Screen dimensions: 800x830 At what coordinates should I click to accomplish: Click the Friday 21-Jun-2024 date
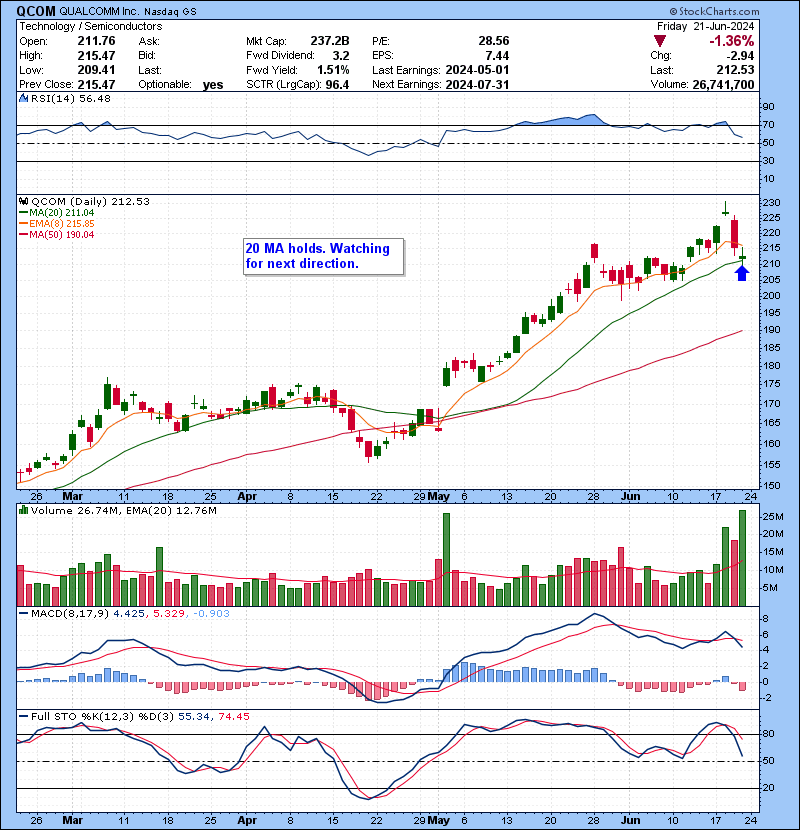coord(705,26)
